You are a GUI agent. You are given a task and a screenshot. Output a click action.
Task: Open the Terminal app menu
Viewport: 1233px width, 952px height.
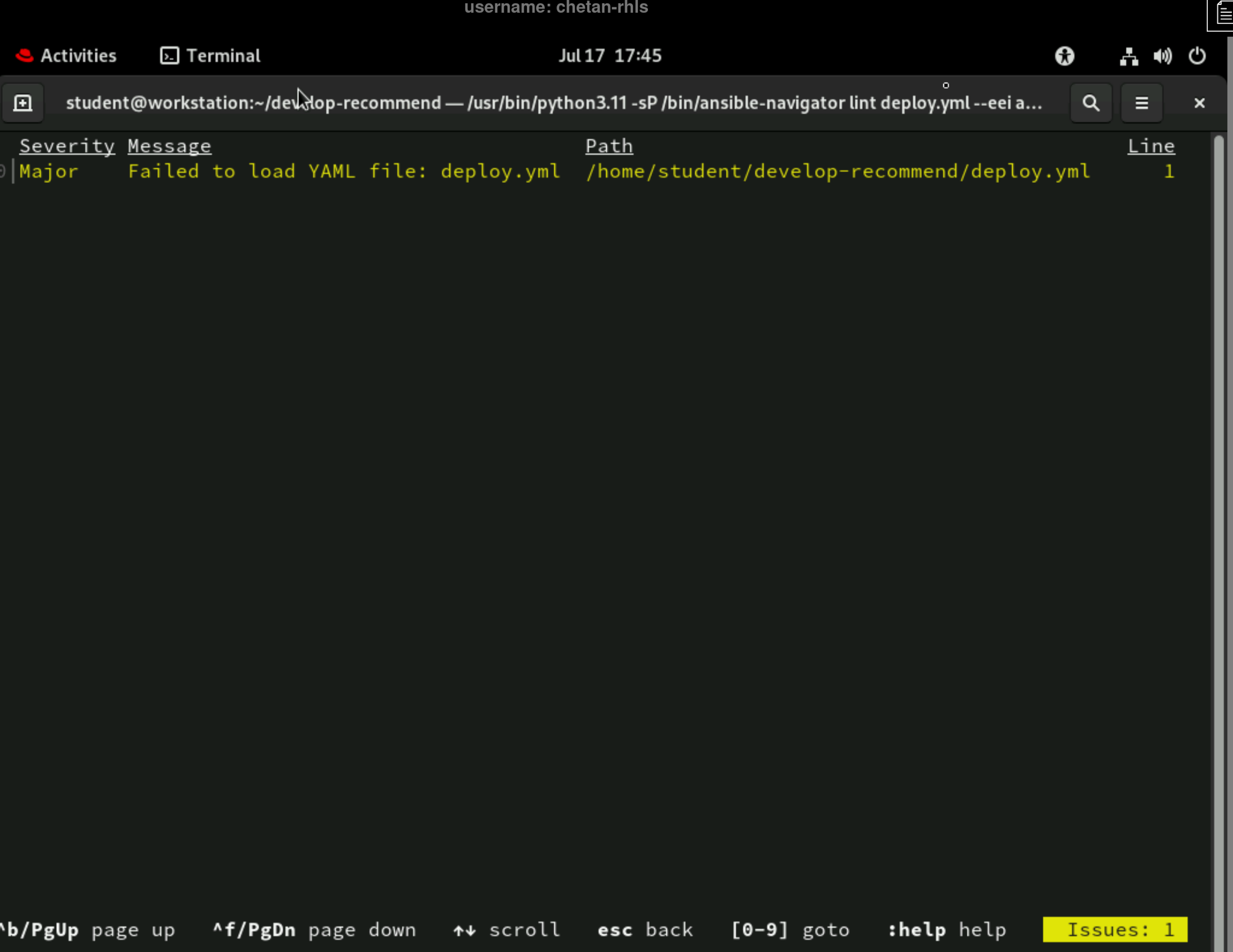210,56
